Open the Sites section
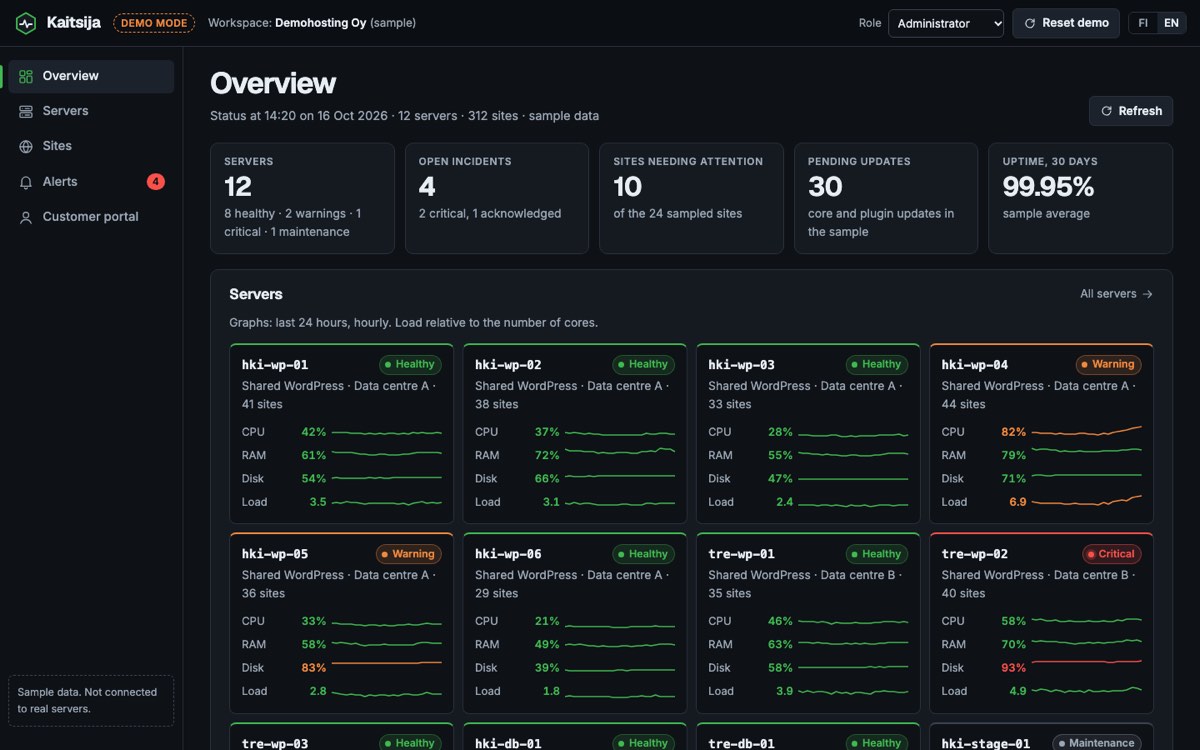The width and height of the screenshot is (1200, 750). click(91, 146)
